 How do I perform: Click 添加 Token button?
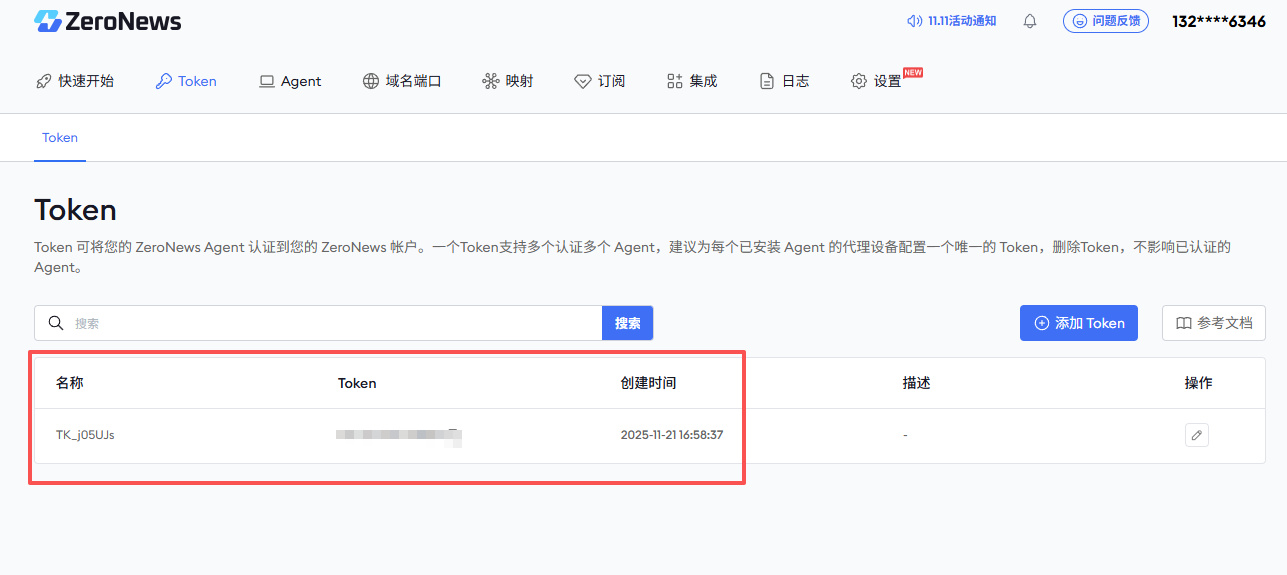coord(1079,323)
